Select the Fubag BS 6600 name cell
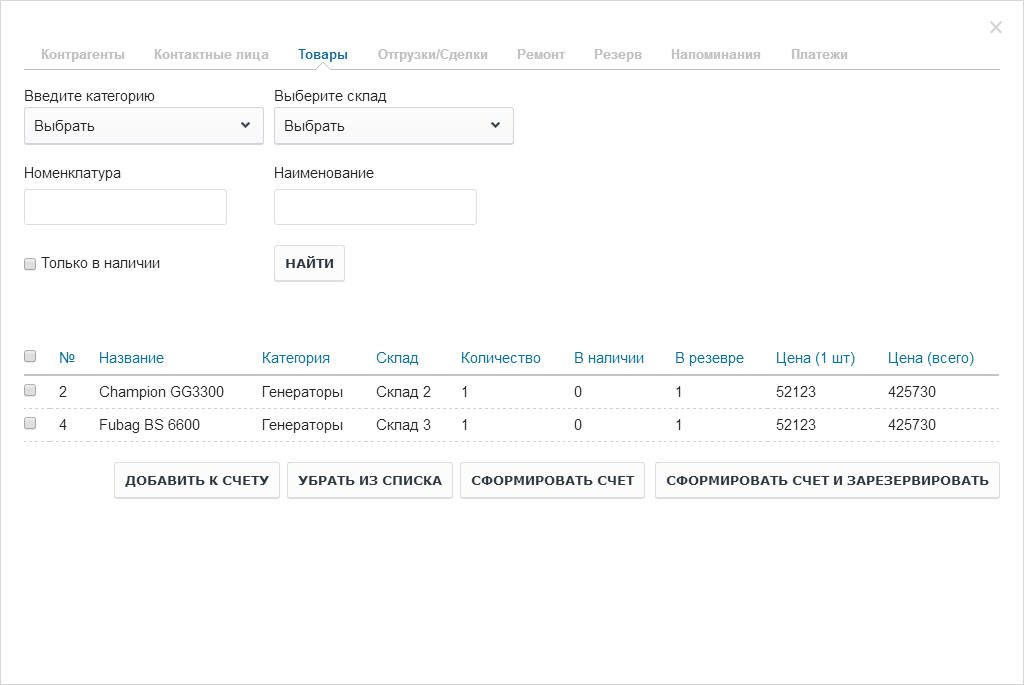This screenshot has width=1024, height=685. [150, 425]
